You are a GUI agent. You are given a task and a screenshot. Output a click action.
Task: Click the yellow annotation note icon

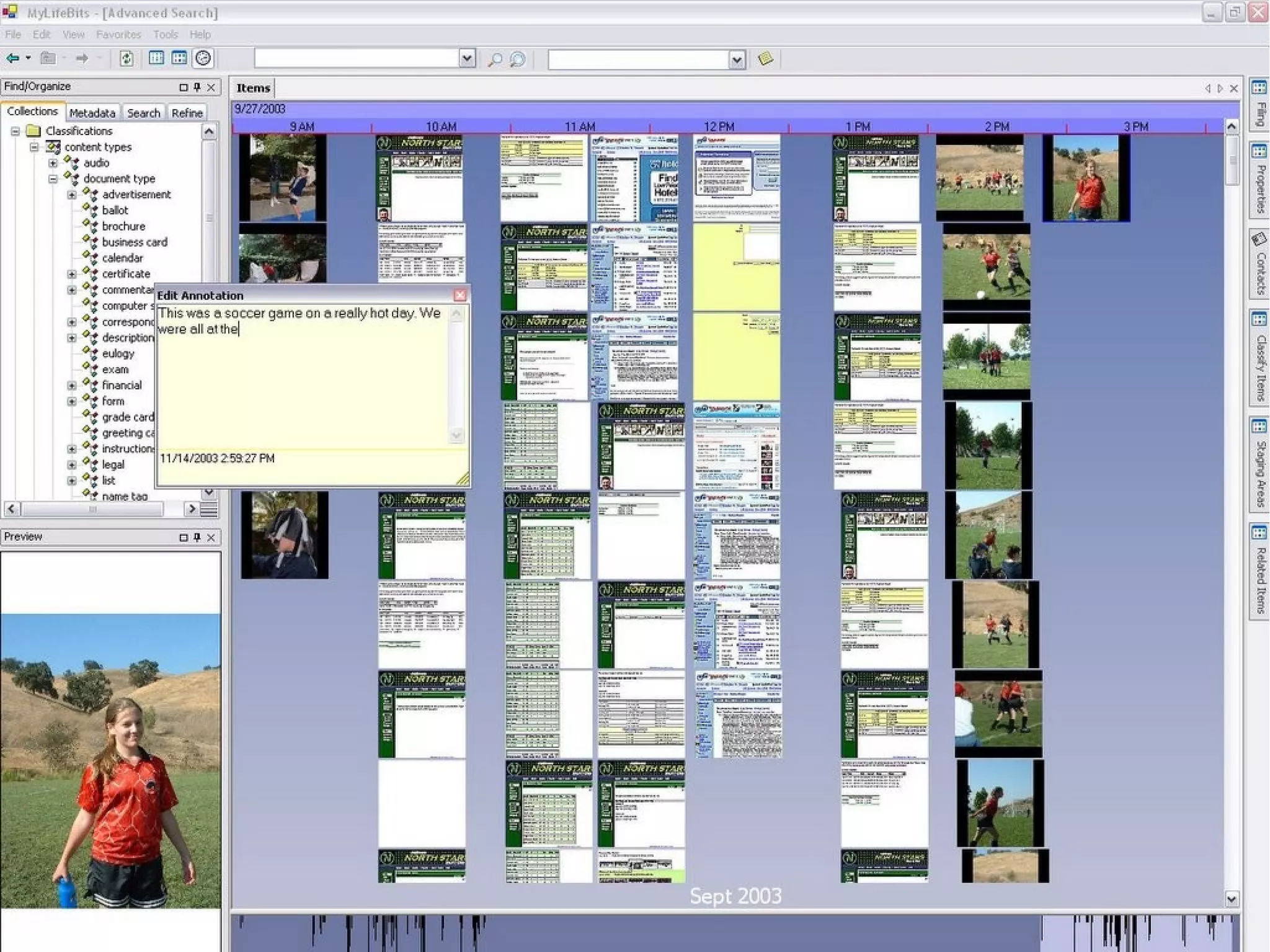765,59
